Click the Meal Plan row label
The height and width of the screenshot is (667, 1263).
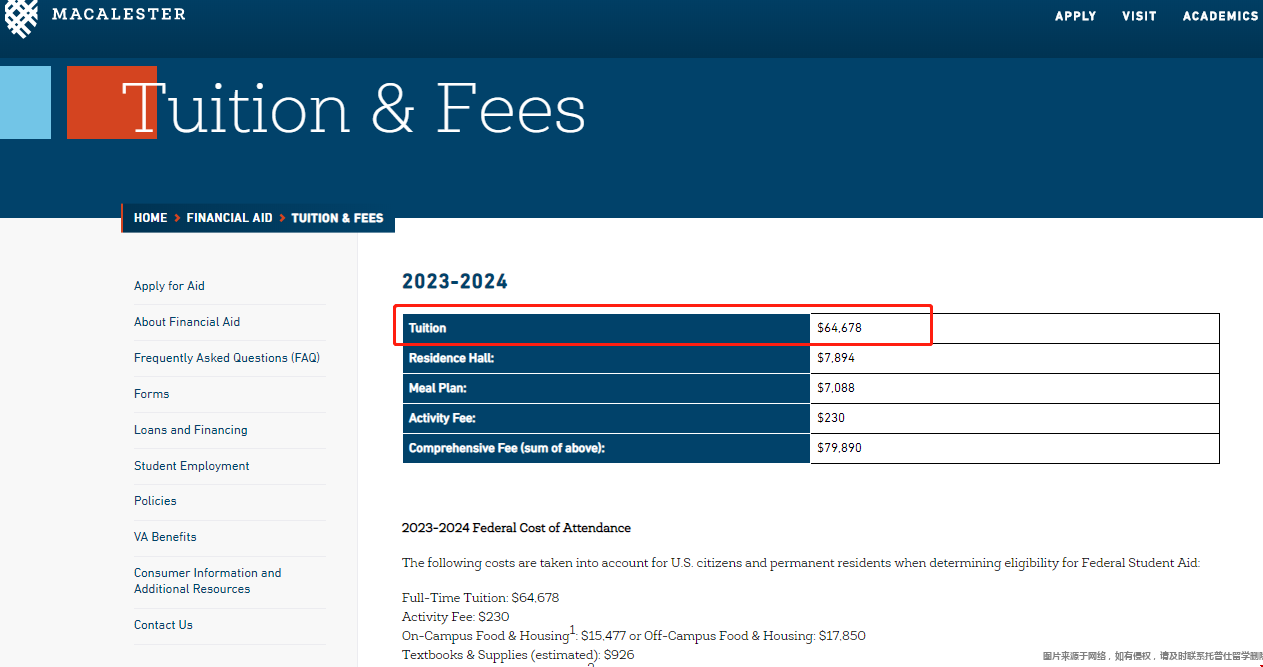point(606,388)
